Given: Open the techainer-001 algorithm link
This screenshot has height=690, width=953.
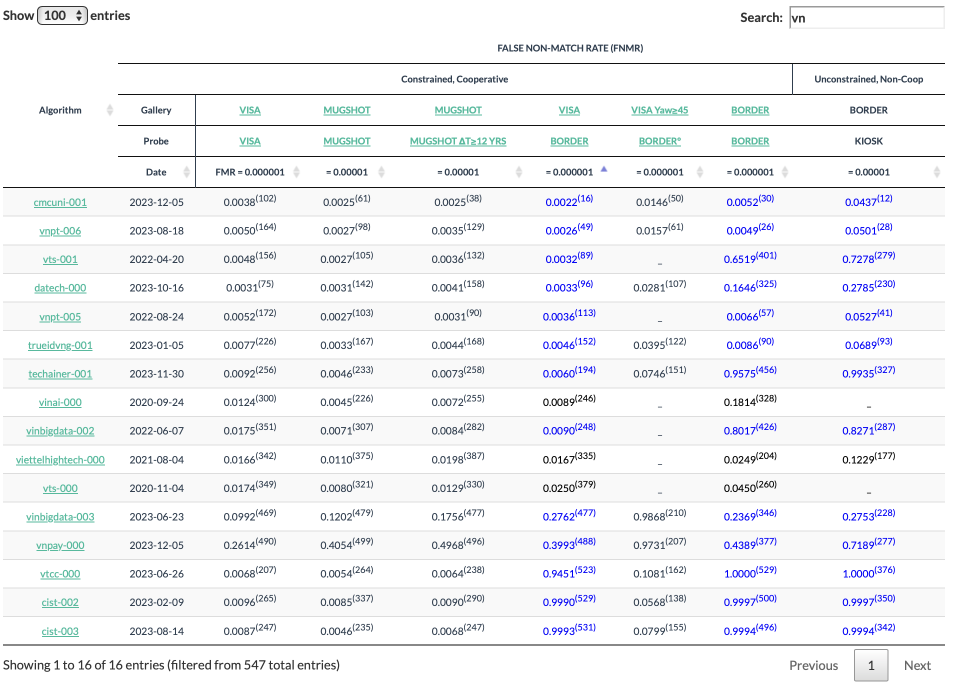Looking at the screenshot, I should tap(60, 374).
